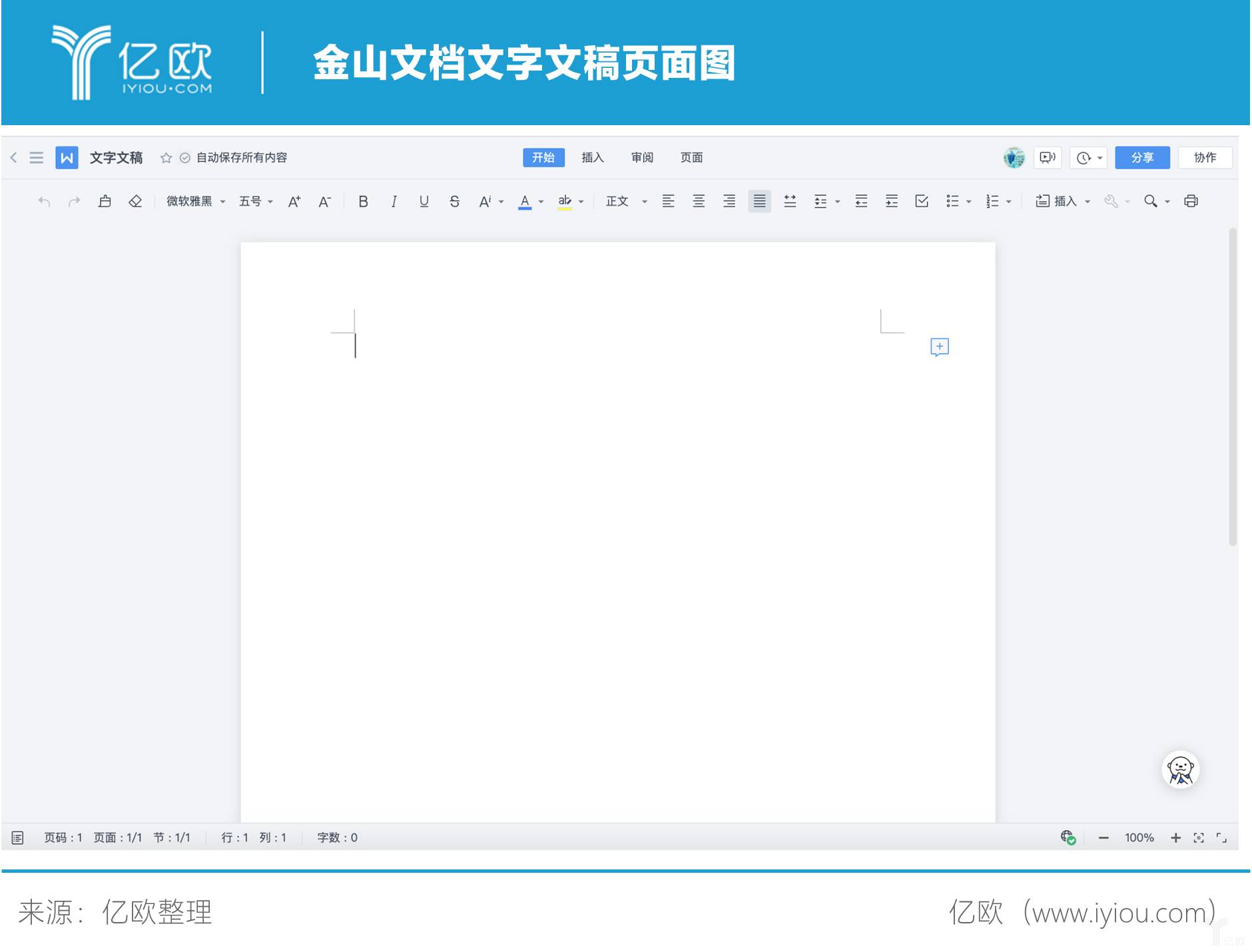Viewport: 1252px width, 952px height.
Task: Click the presentation/speaker icon button
Action: (1048, 158)
